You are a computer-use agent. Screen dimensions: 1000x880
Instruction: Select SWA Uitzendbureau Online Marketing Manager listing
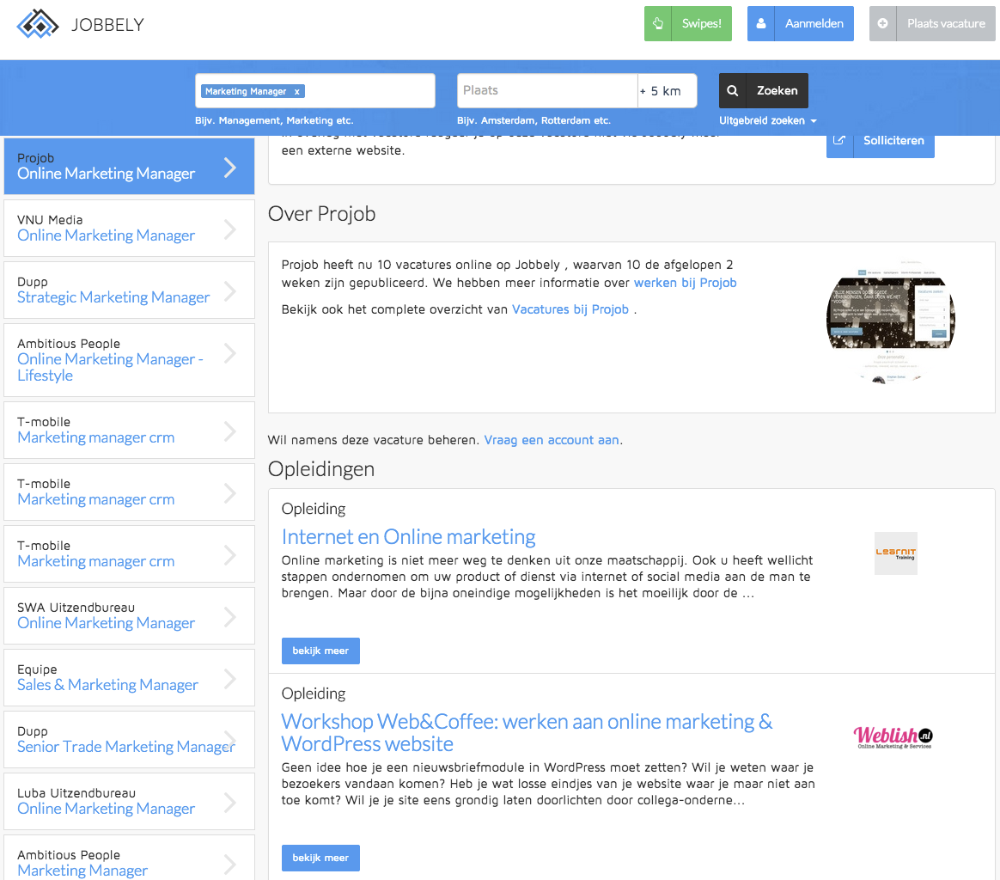click(x=129, y=616)
